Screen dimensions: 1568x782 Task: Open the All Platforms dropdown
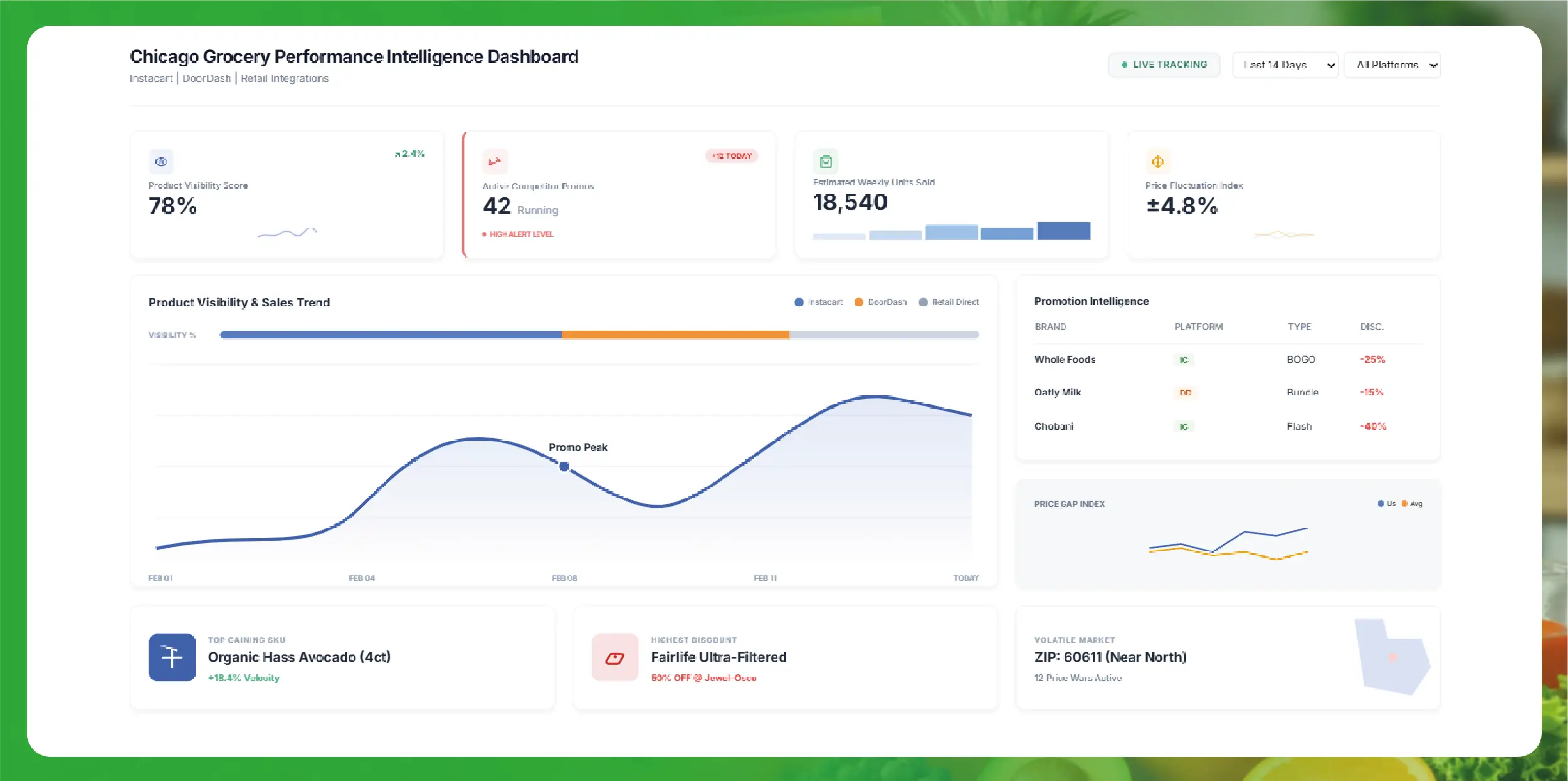tap(1392, 65)
